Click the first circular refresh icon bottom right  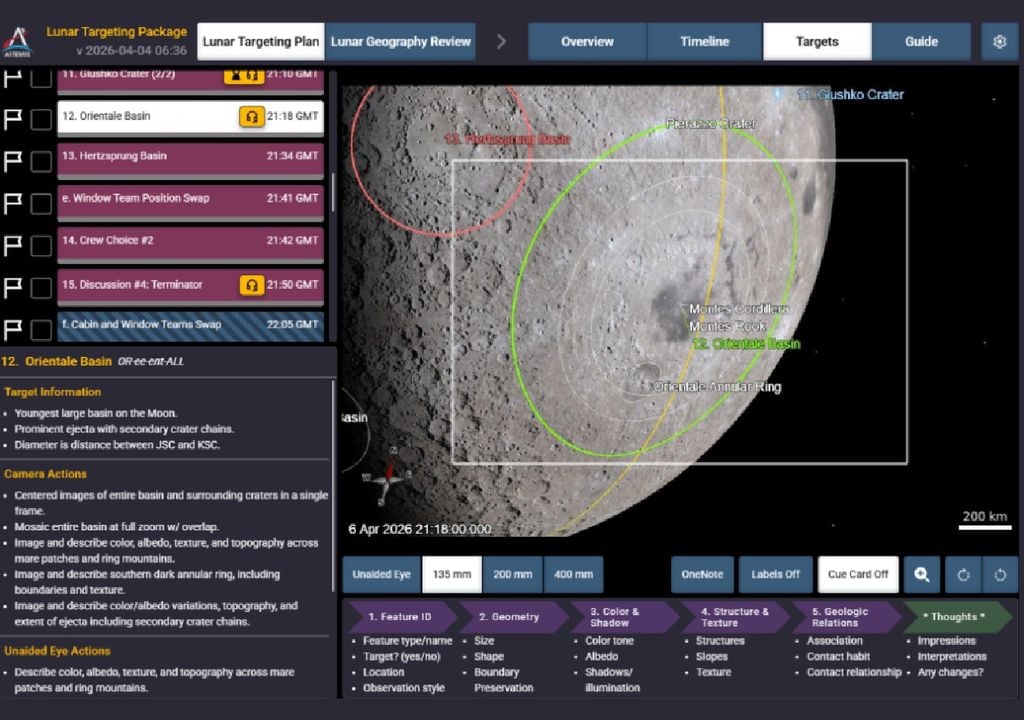962,574
